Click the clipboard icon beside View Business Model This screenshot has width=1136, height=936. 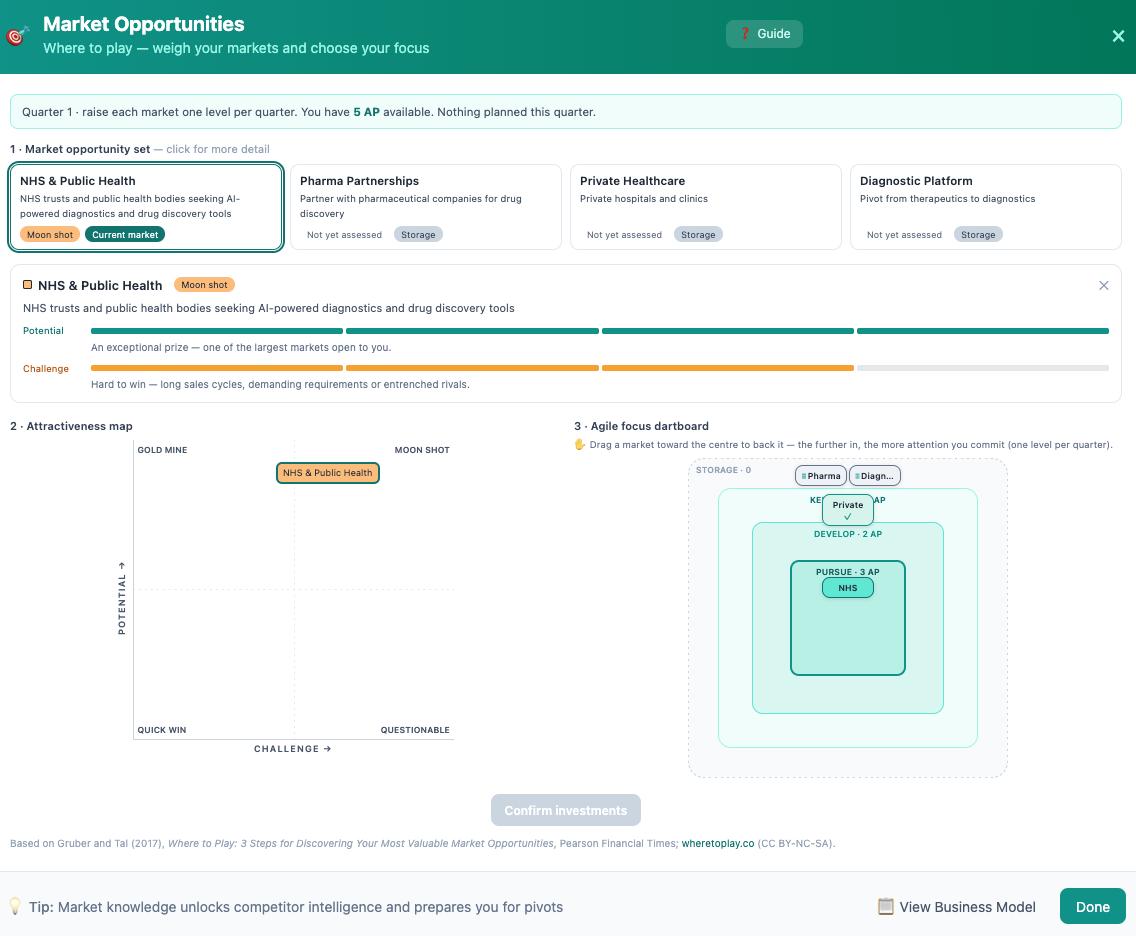[885, 906]
